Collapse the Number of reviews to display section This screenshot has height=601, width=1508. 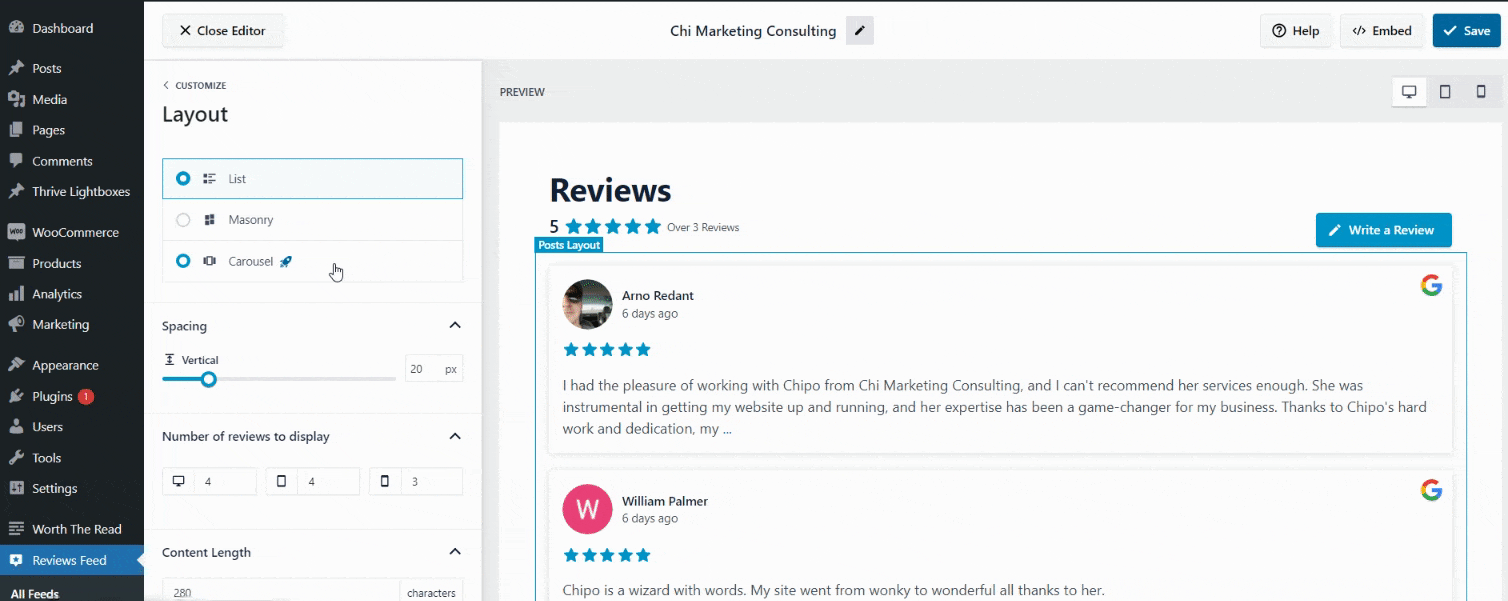pos(455,436)
